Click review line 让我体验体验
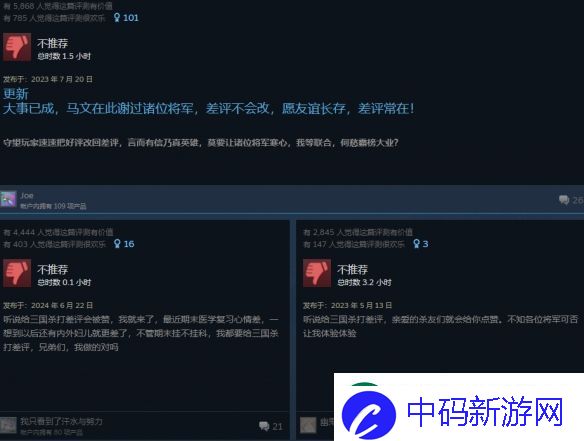This screenshot has height=441, width=584. [x=330, y=333]
